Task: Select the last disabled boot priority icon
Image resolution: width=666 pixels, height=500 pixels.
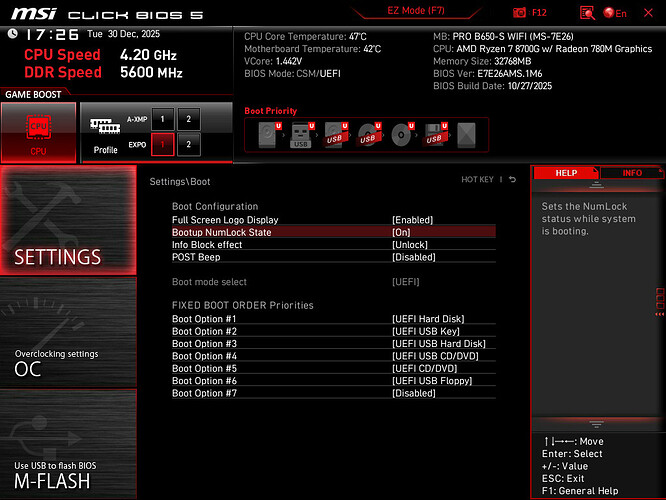Action: pos(466,135)
